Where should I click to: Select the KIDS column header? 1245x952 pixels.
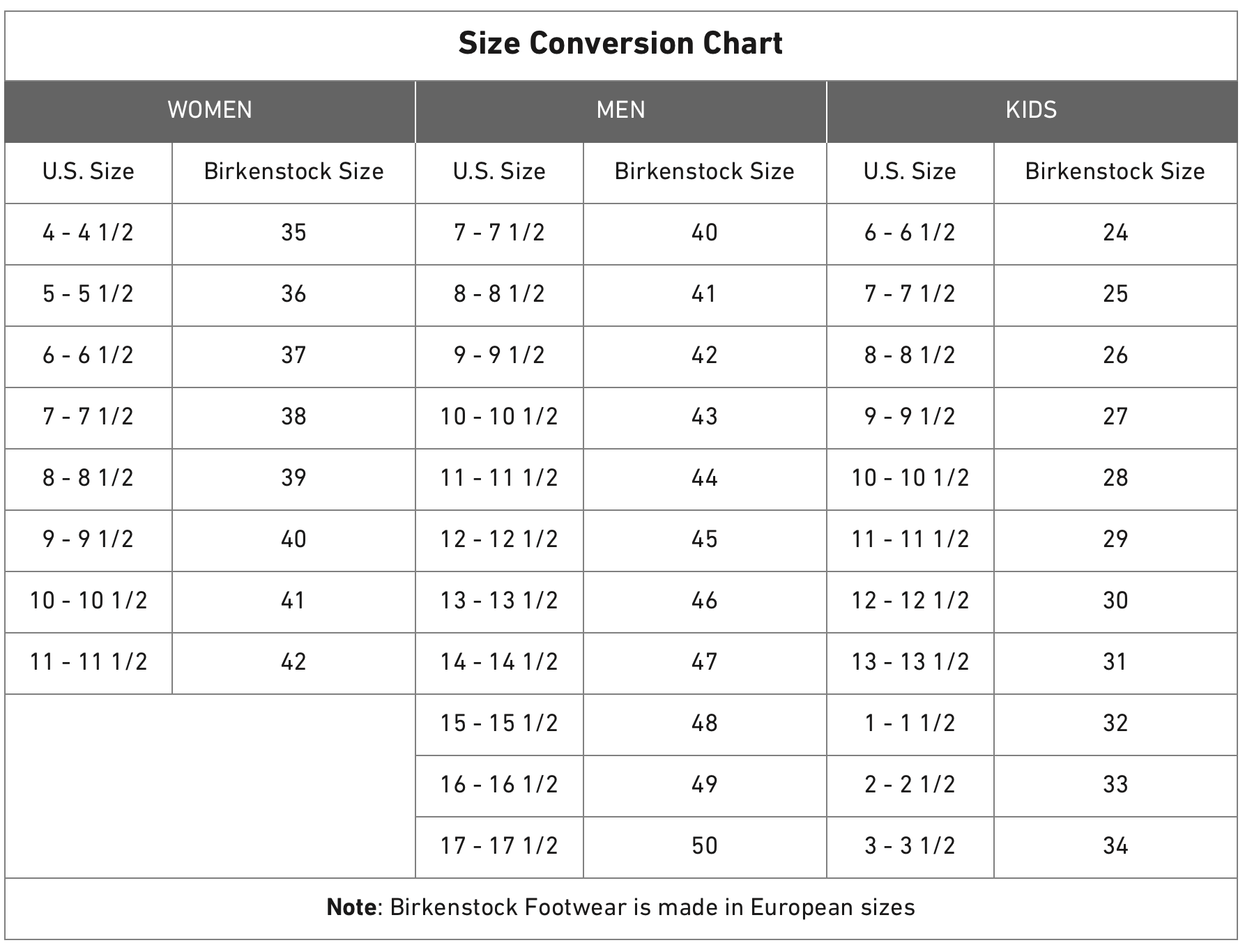[x=1032, y=112]
